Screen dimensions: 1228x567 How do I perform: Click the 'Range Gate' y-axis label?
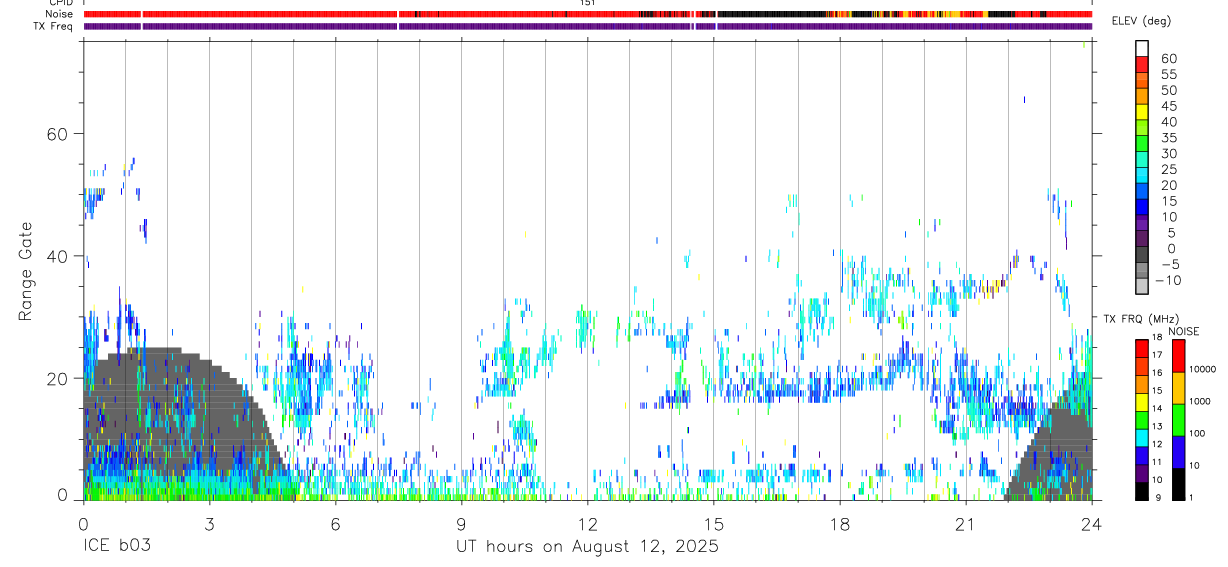pyautogui.click(x=25, y=271)
